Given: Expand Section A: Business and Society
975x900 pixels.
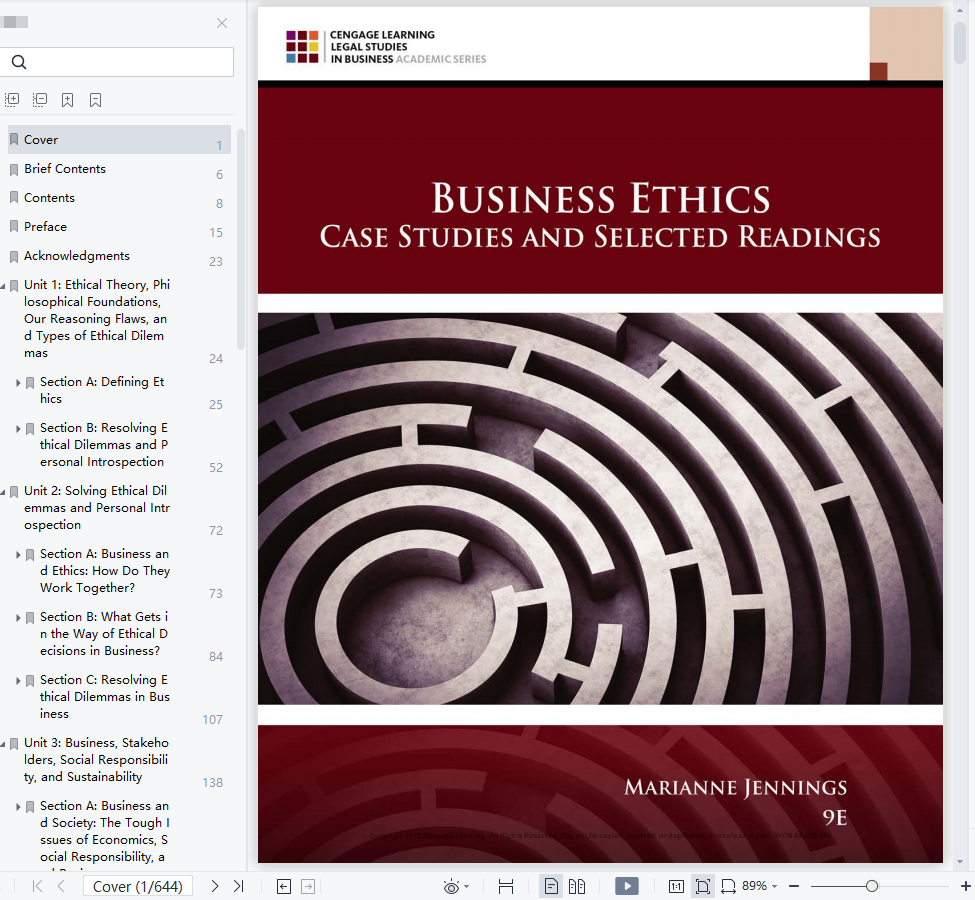Looking at the screenshot, I should 18,807.
